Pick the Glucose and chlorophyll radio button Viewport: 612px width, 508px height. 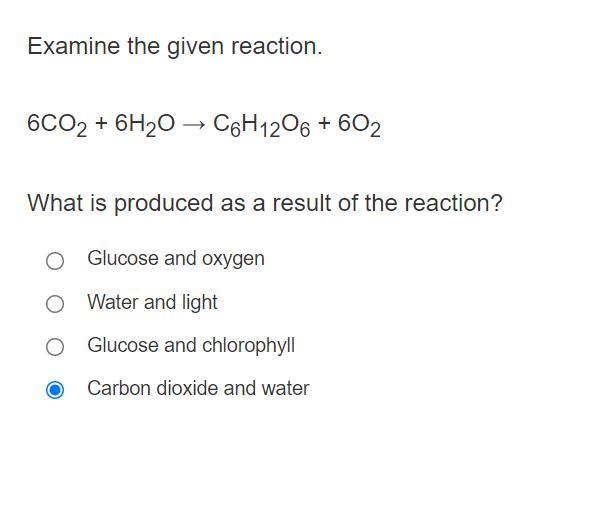click(55, 347)
